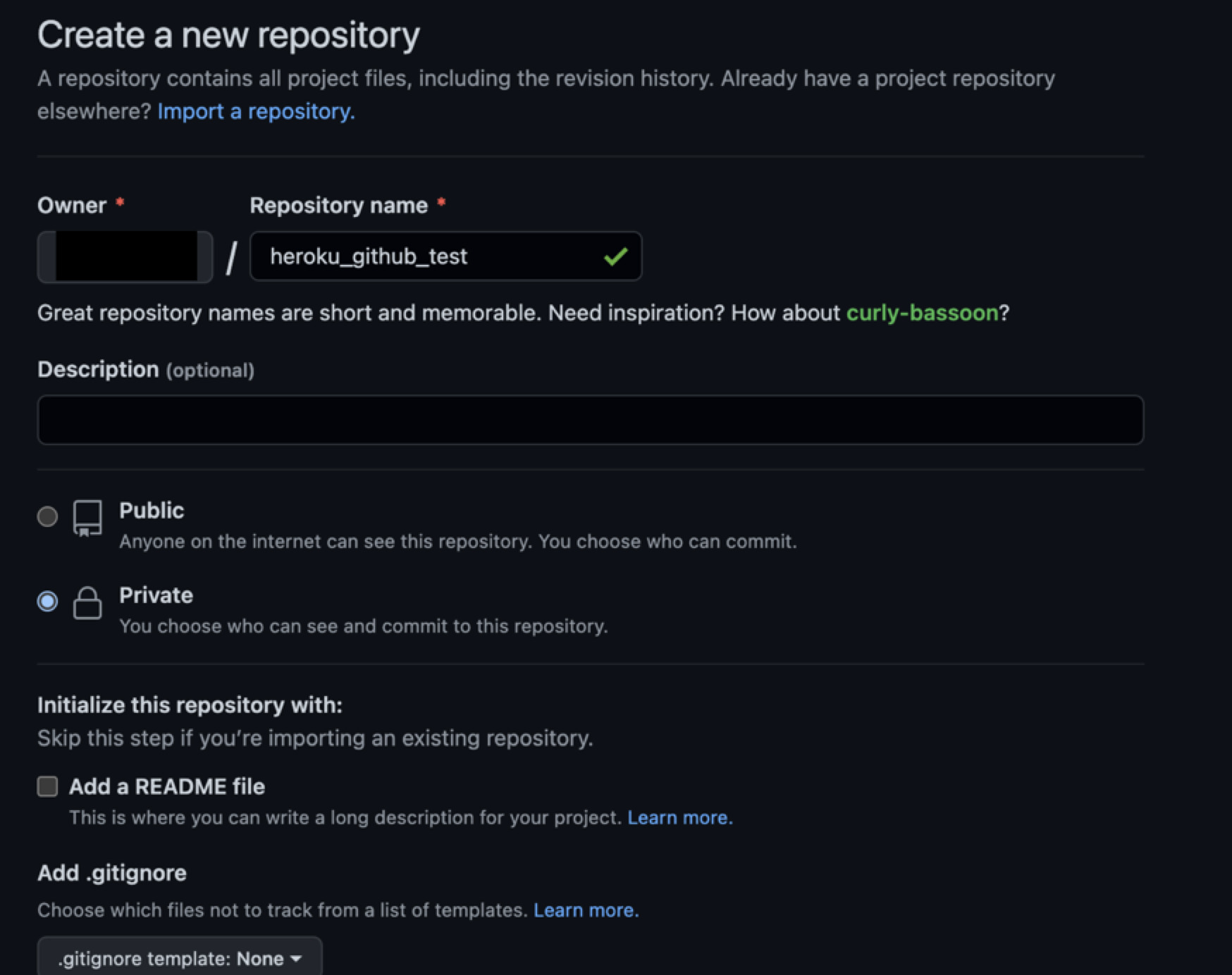This screenshot has height=975, width=1232.
Task: Click the green checkmark beside repository name
Action: 615,256
